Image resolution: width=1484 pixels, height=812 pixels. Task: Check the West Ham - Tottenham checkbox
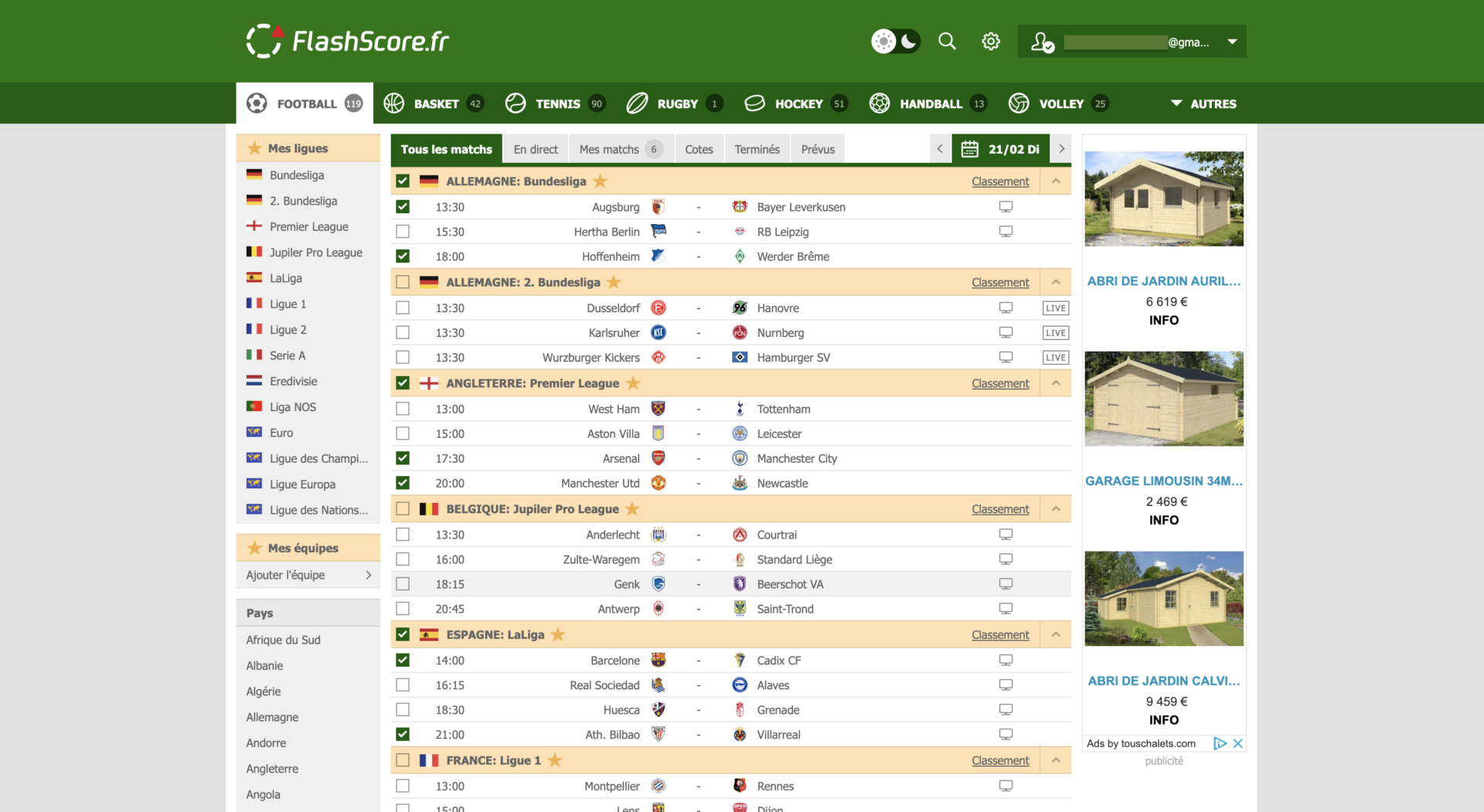tap(403, 409)
